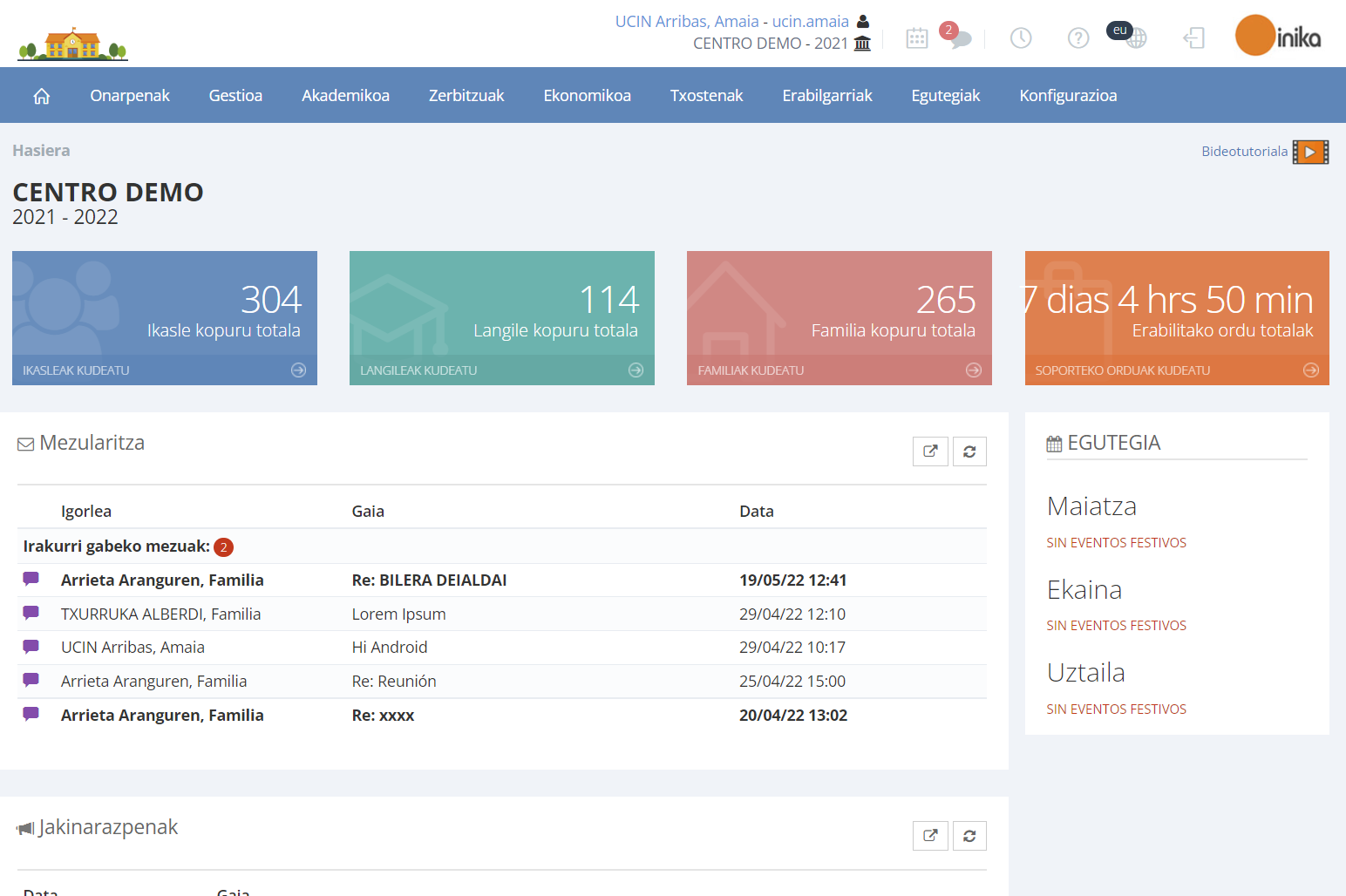
Task: Click the logout icon in header
Action: [x=1193, y=38]
